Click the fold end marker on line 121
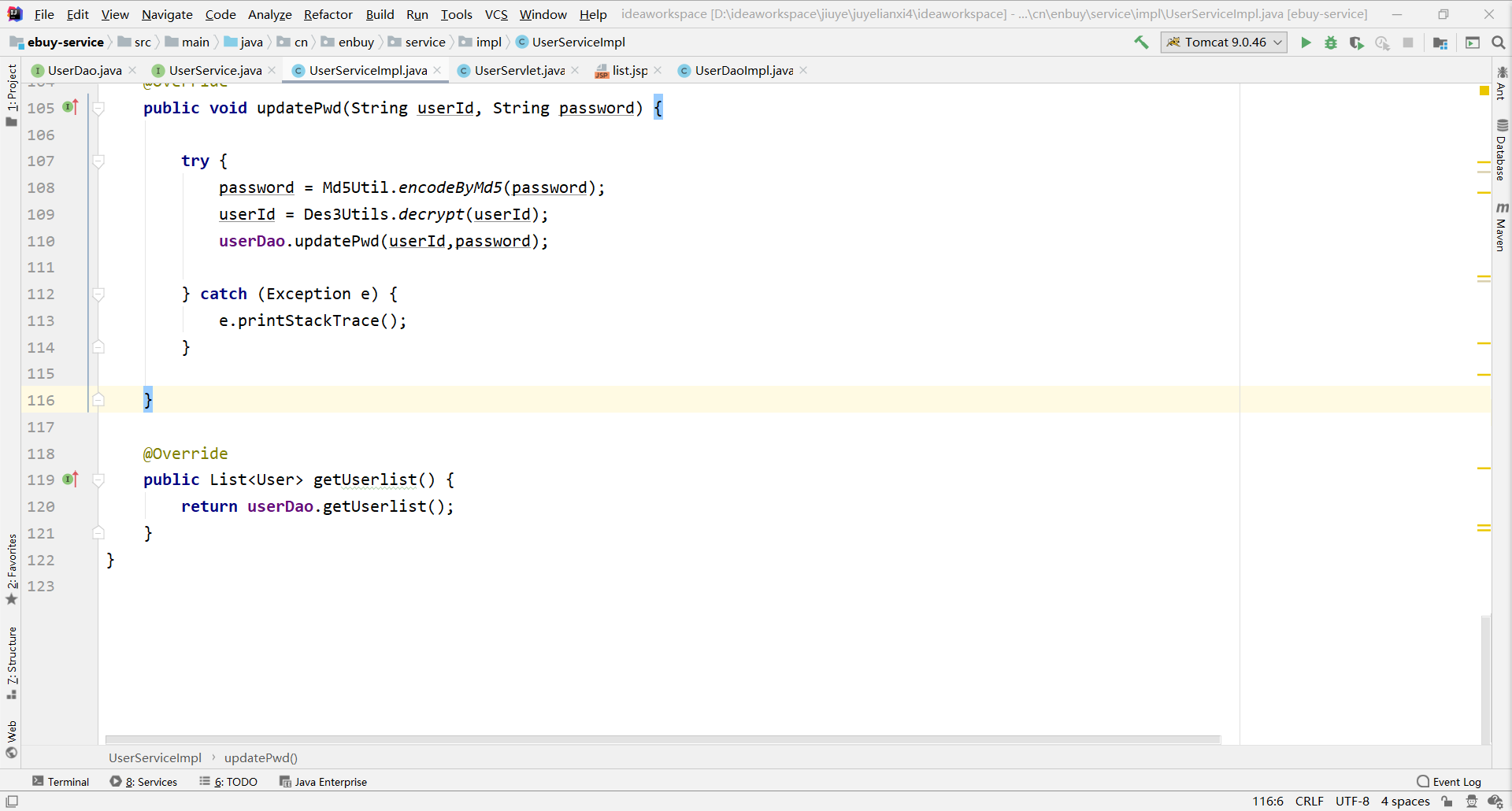Image resolution: width=1512 pixels, height=811 pixels. coord(98,533)
